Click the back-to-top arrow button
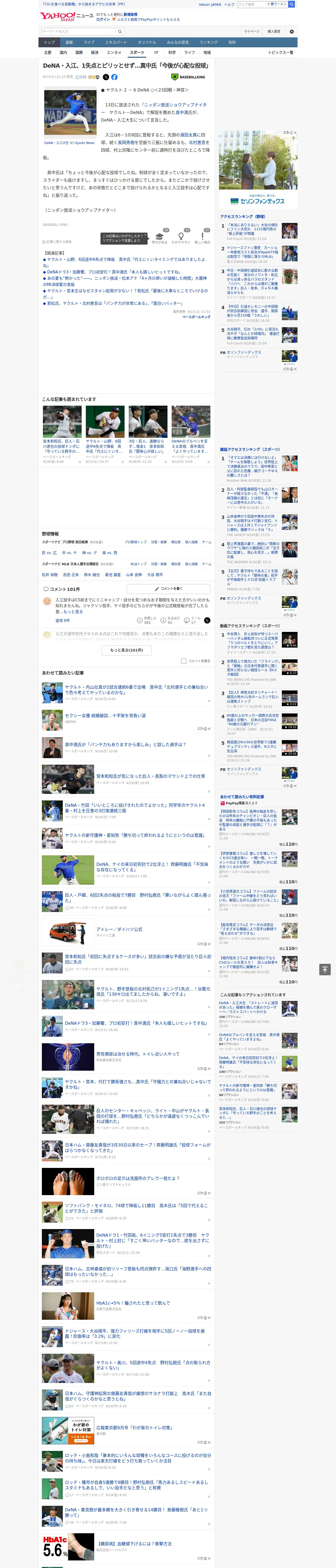Screen dimensions: 336x1568 pyautogui.click(x=325, y=969)
